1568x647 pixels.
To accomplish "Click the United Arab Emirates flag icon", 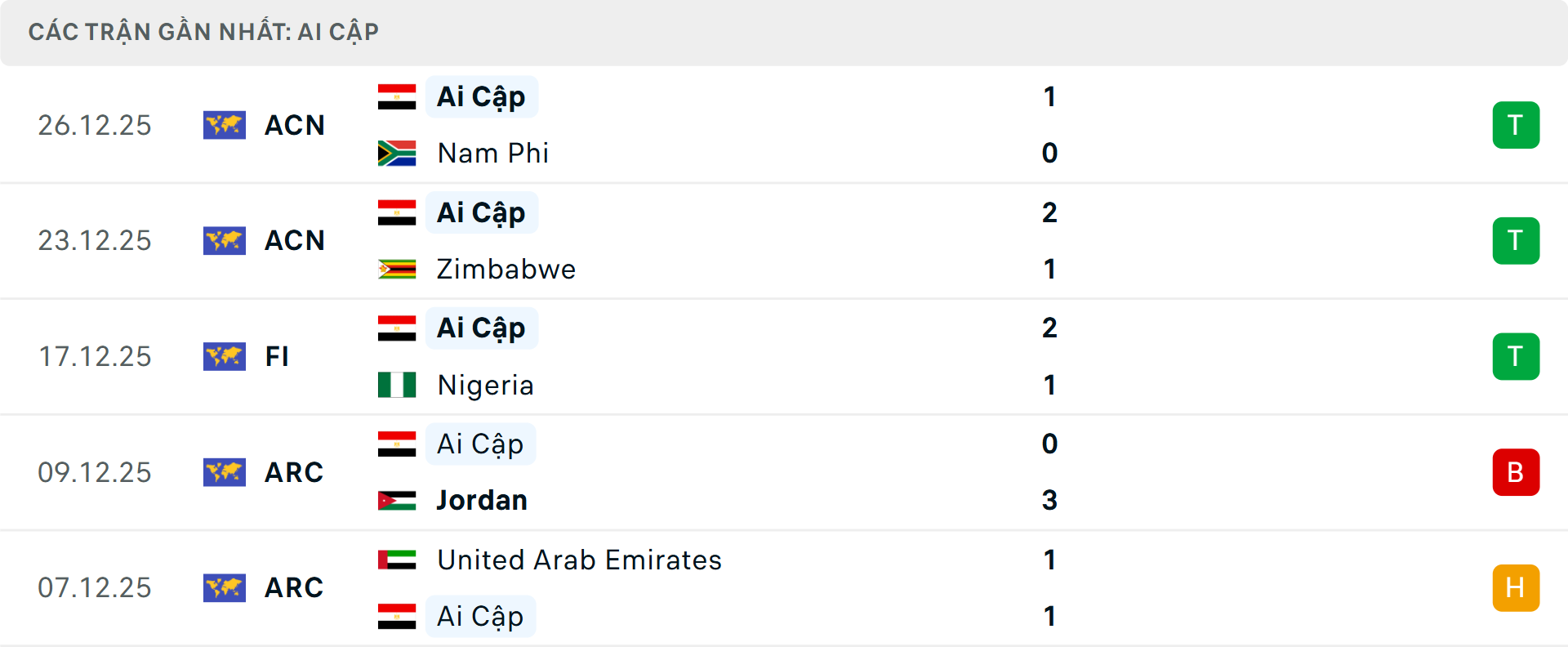I will pyautogui.click(x=397, y=560).
